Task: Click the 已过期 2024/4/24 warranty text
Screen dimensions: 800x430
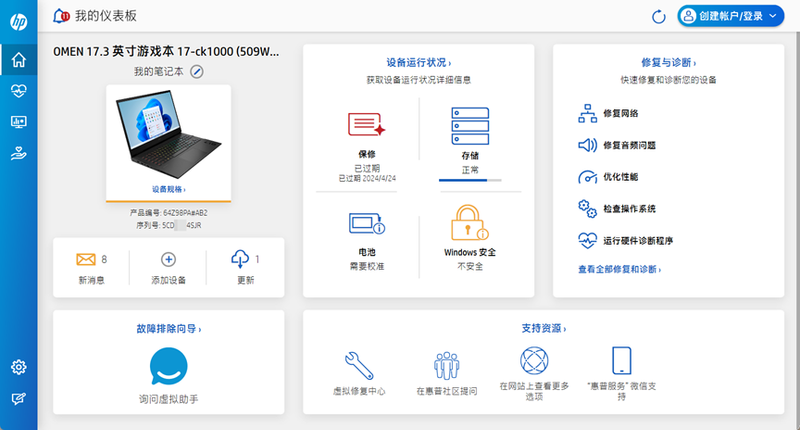Action: point(367,179)
